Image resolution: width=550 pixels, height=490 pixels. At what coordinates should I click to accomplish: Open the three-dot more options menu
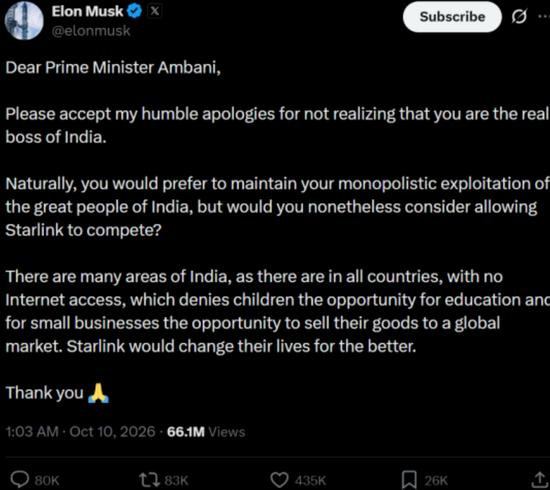tap(544, 16)
